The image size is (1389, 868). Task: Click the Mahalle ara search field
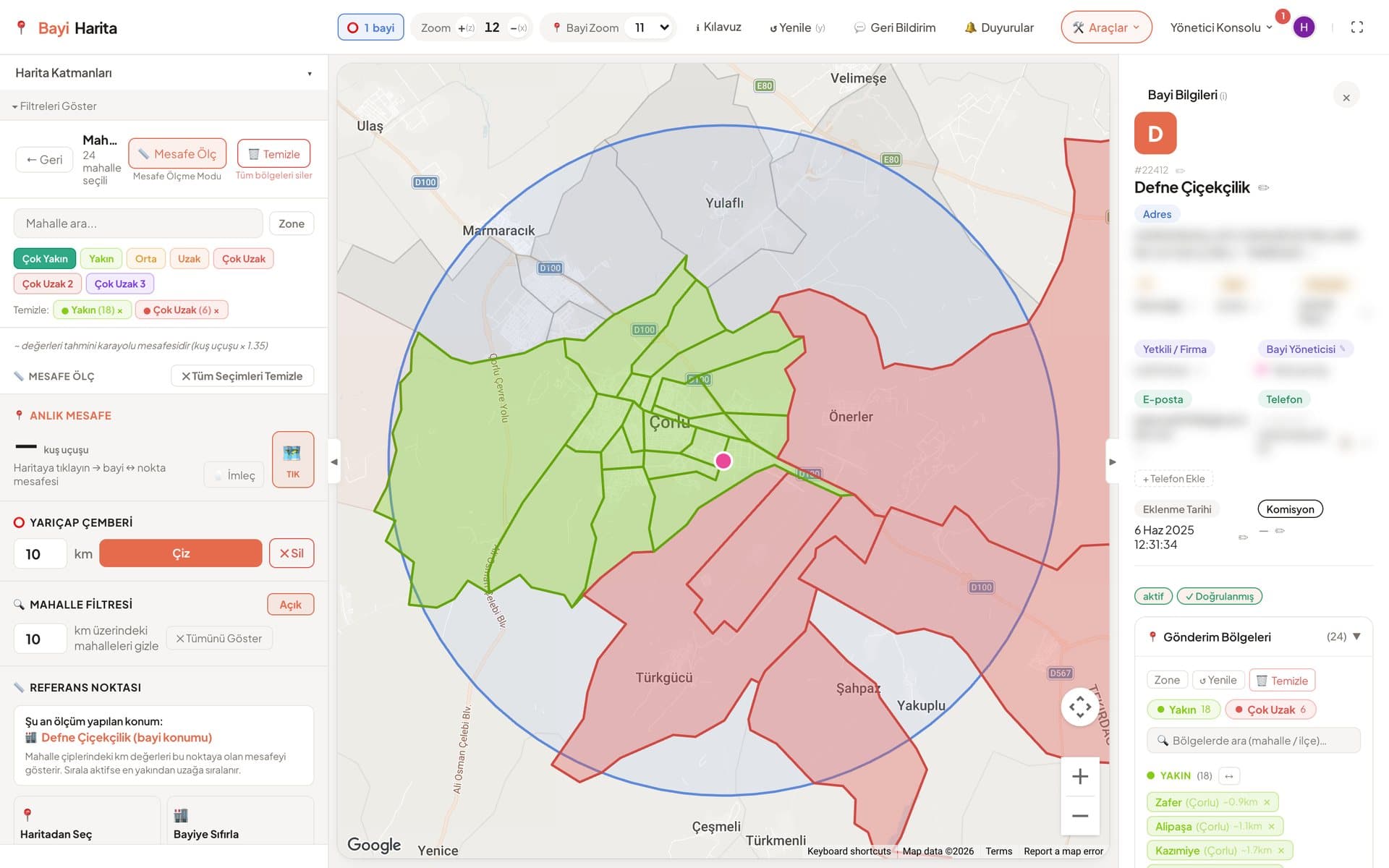point(138,224)
